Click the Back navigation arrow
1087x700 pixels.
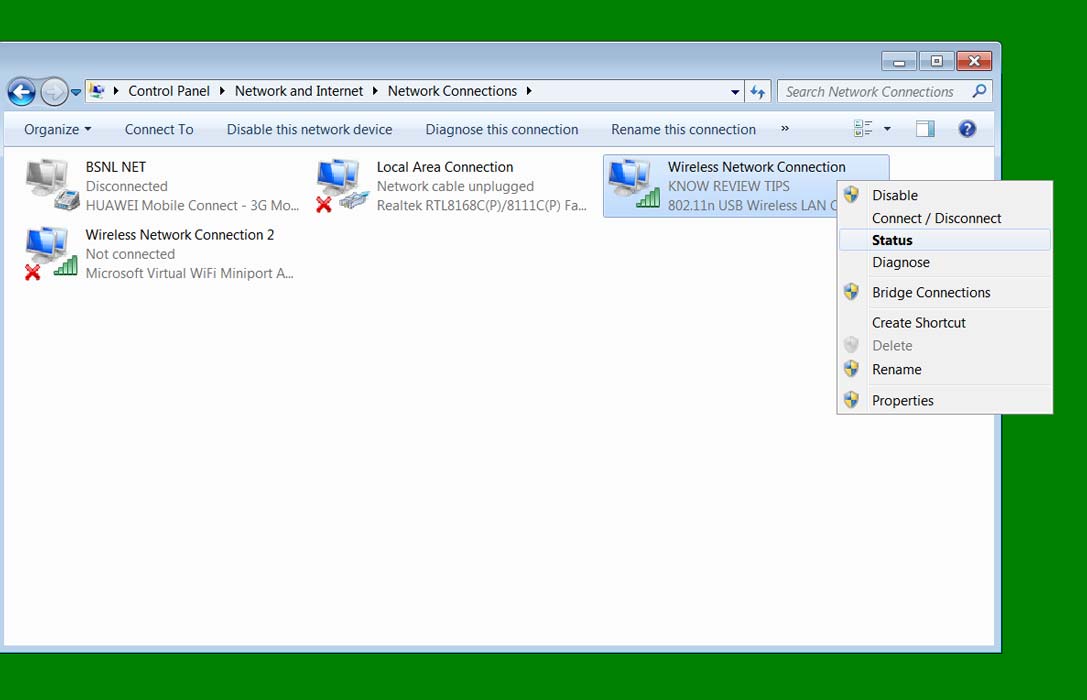[22, 92]
